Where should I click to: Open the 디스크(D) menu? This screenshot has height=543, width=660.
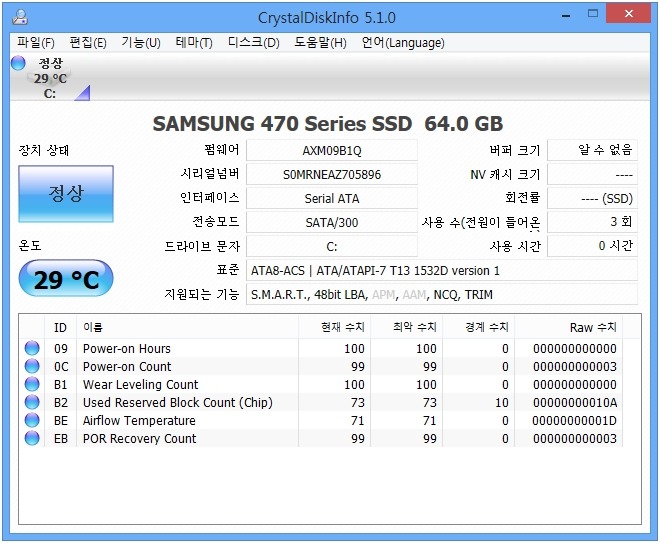(254, 43)
